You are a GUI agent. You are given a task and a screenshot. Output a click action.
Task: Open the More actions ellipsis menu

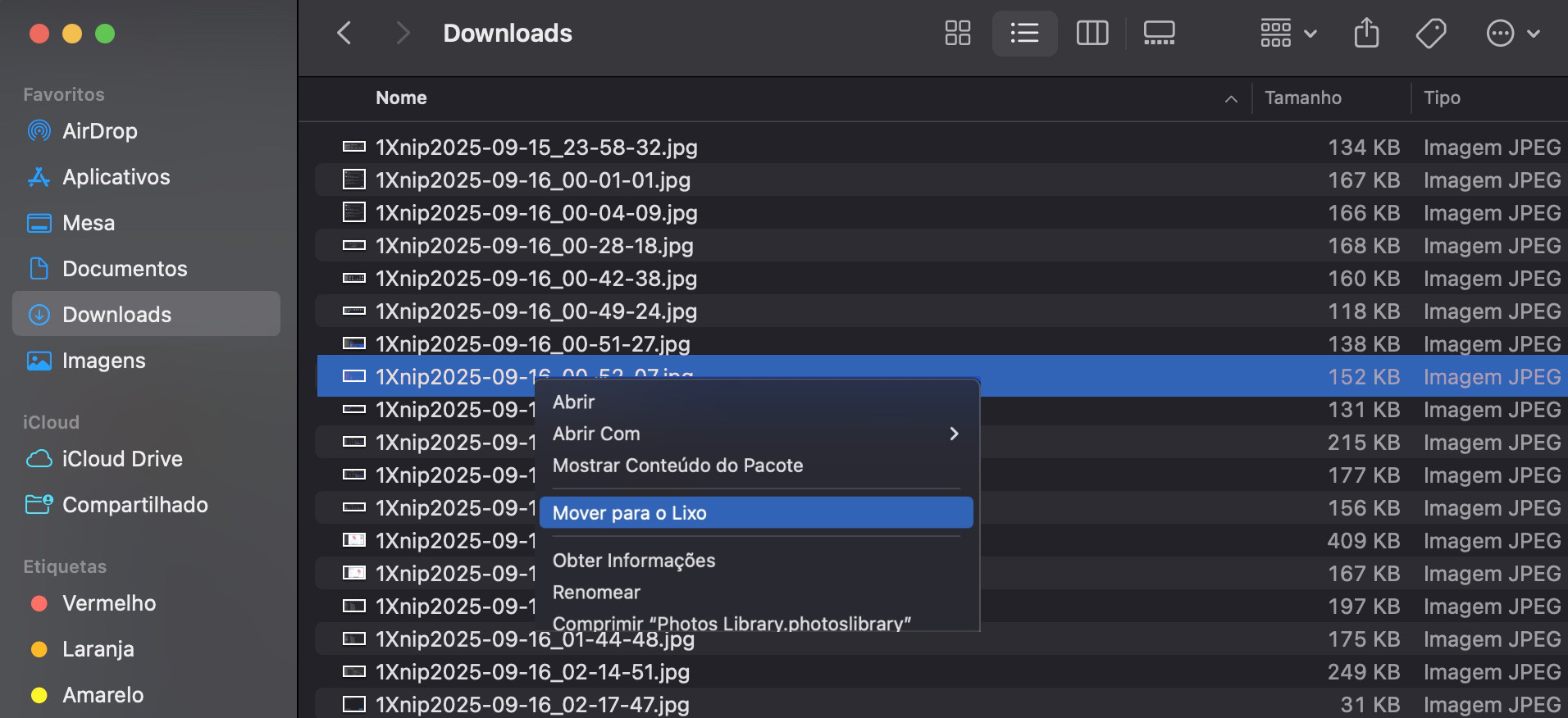point(1513,33)
